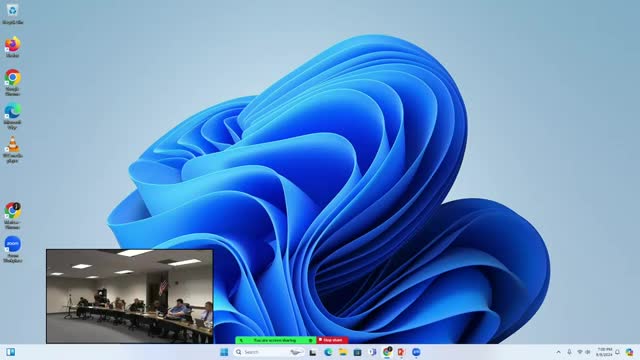Open File Explorer from the taskbar
640x360 pixels.
coord(343,352)
